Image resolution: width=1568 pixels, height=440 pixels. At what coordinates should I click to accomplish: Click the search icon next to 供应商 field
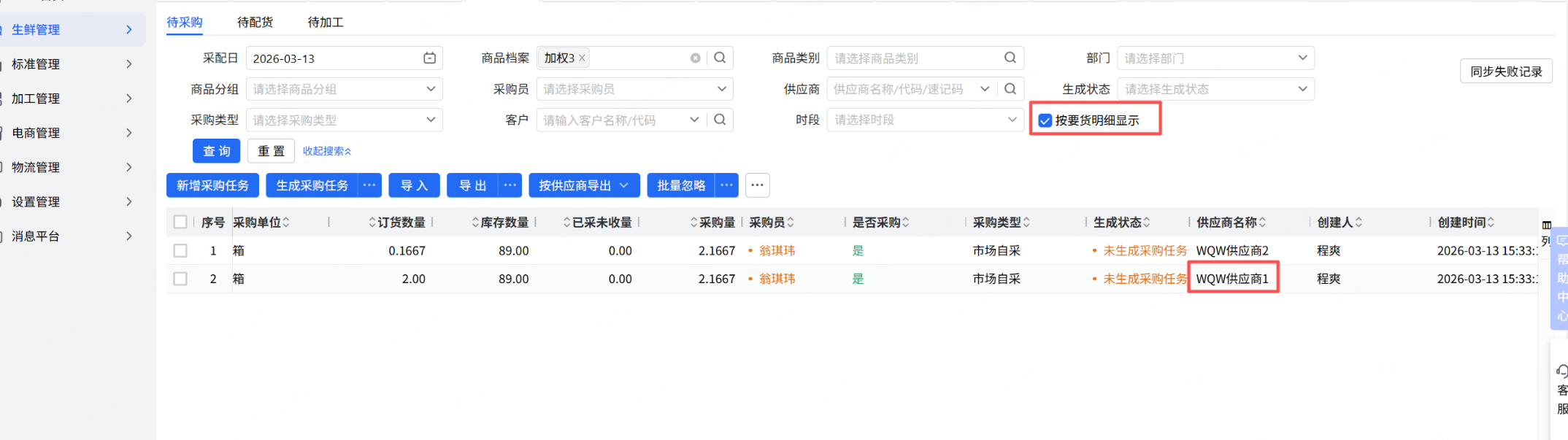pyautogui.click(x=1010, y=88)
